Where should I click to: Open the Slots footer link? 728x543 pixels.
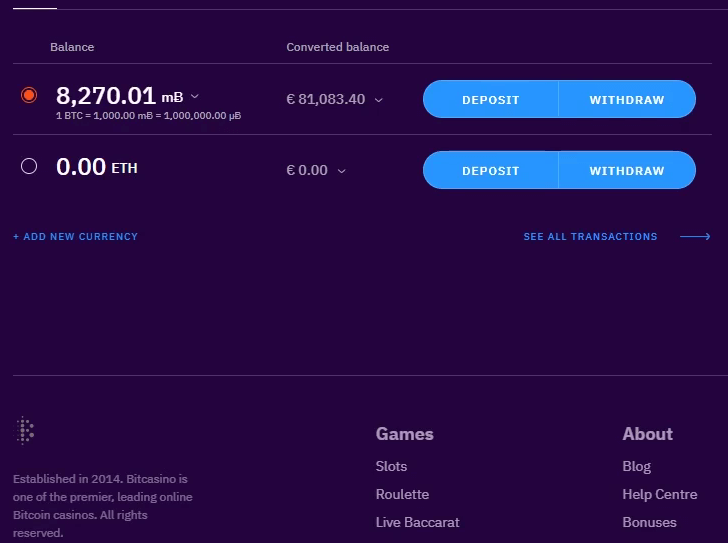[x=391, y=466]
